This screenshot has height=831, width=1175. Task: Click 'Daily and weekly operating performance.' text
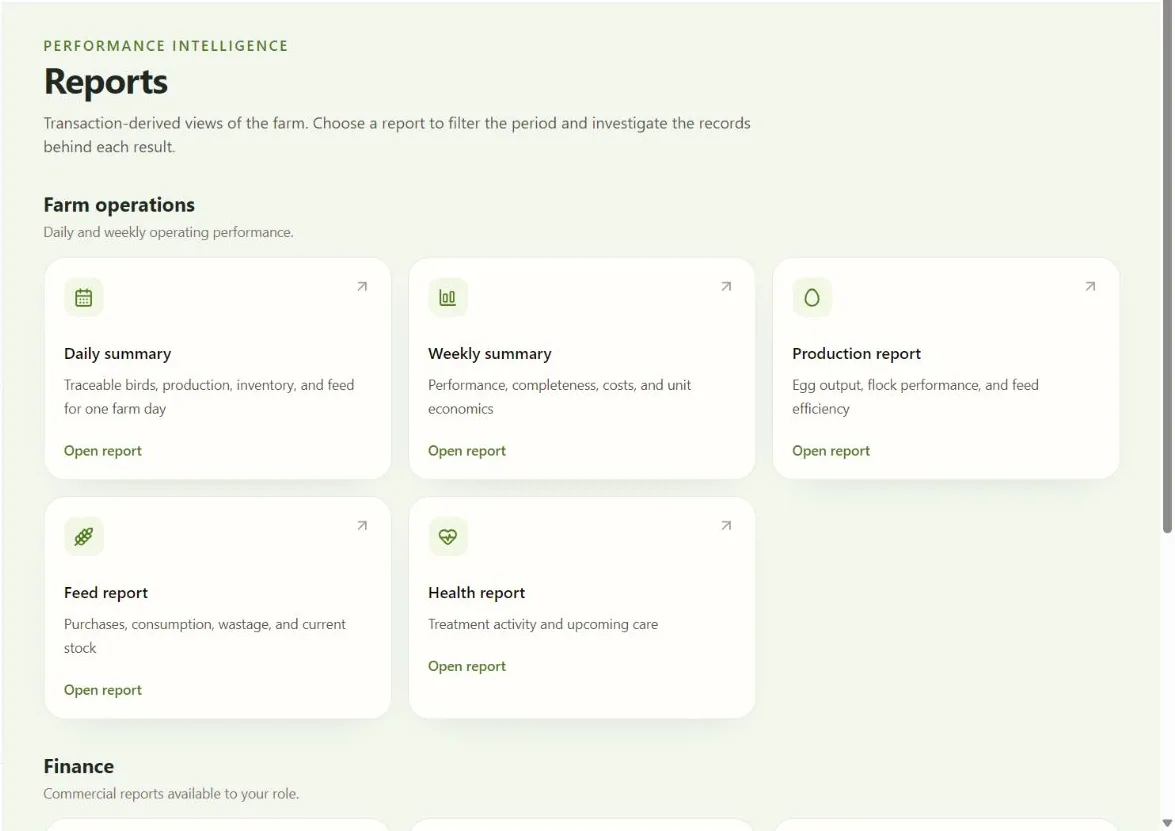[x=169, y=232]
